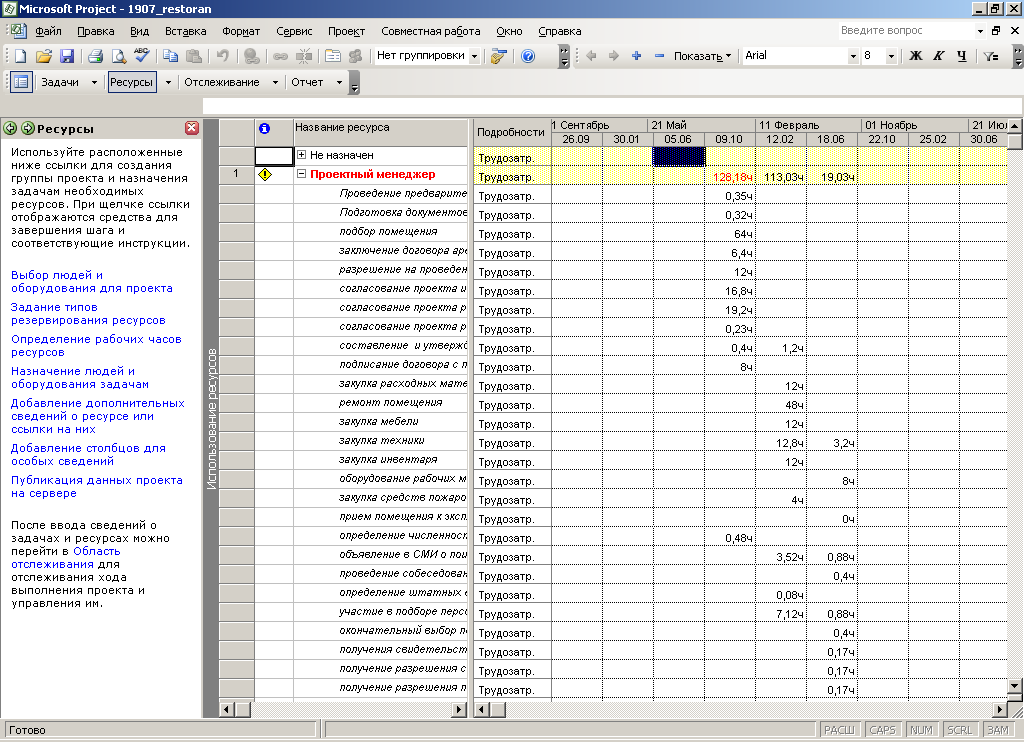
Task: Undo the last action
Action: click(x=222, y=56)
